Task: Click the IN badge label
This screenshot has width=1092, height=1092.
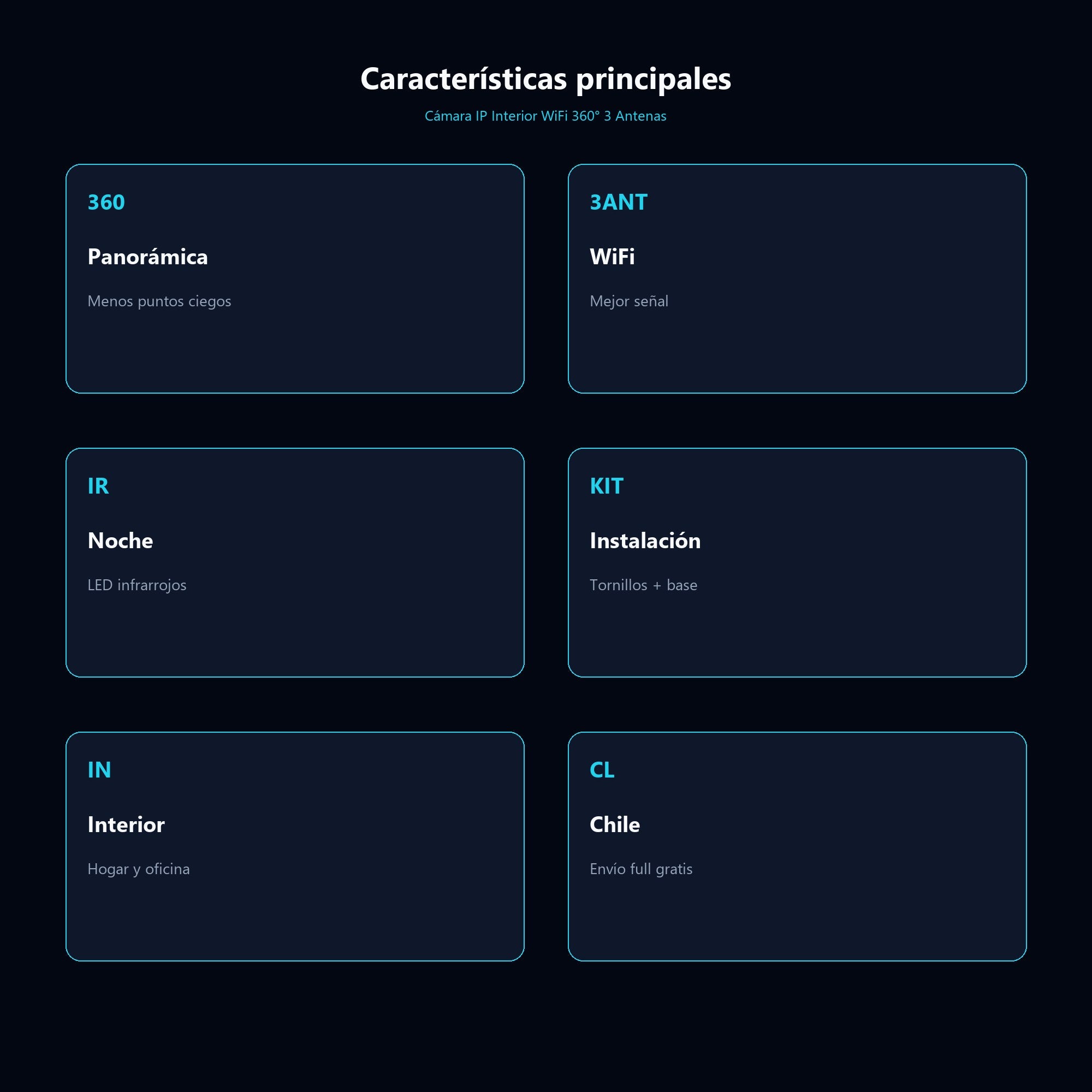Action: point(99,770)
